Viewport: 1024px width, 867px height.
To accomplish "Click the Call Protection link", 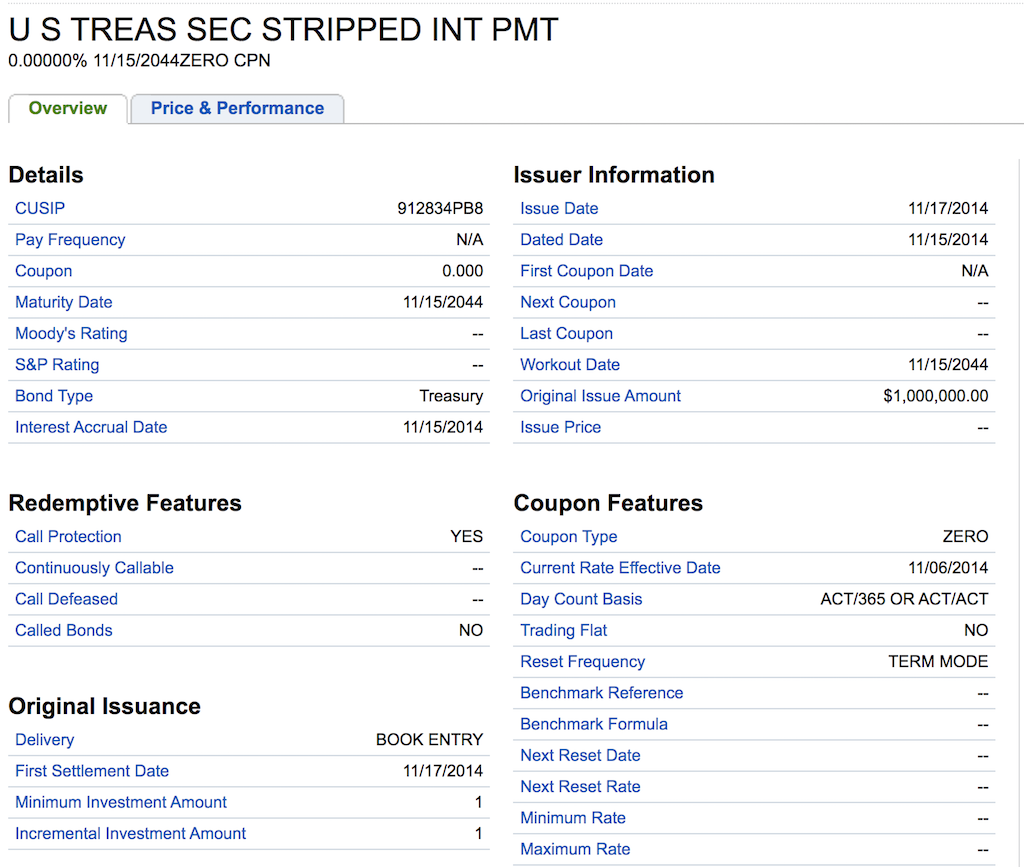I will tap(67, 536).
